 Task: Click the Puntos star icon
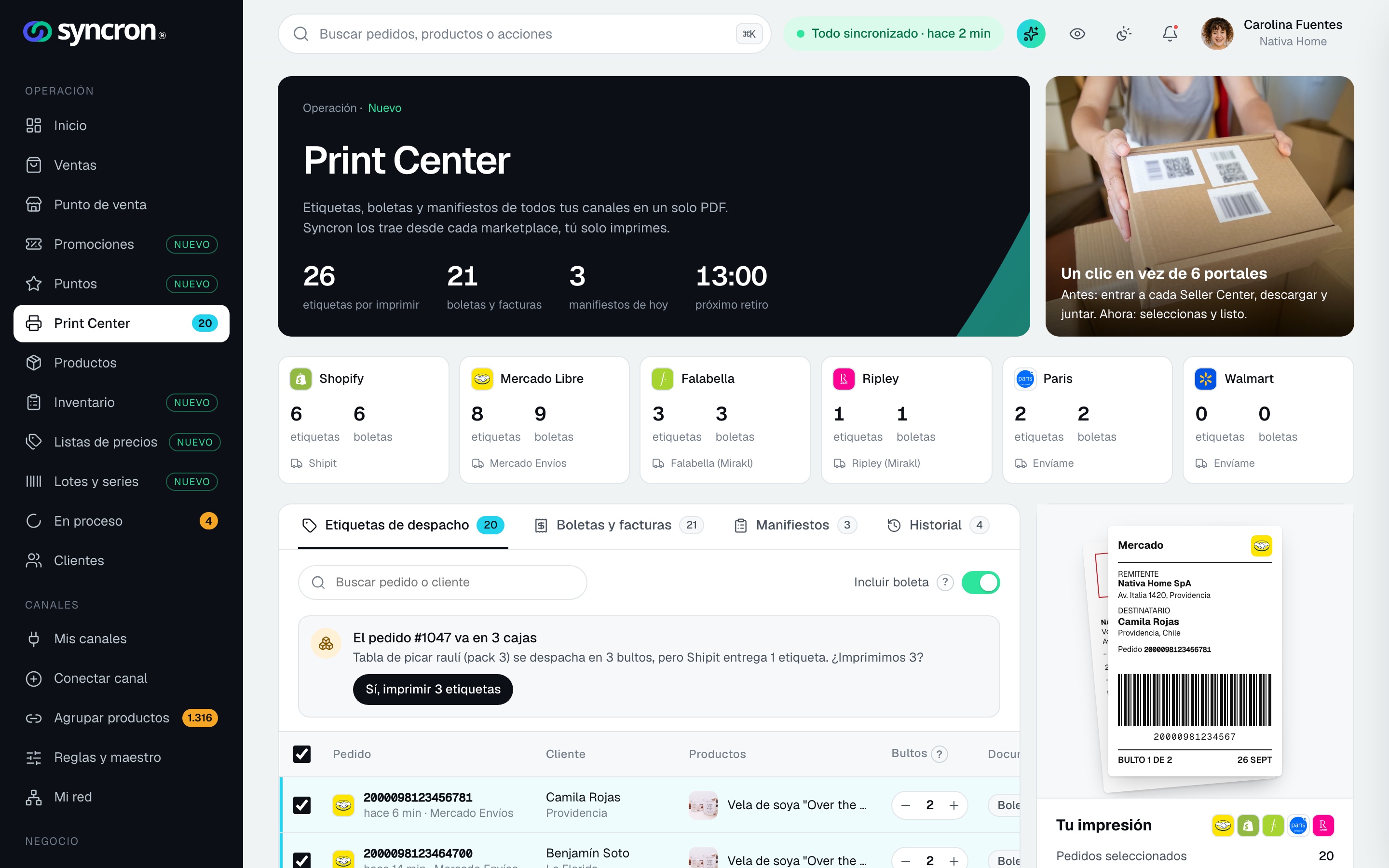pos(34,284)
